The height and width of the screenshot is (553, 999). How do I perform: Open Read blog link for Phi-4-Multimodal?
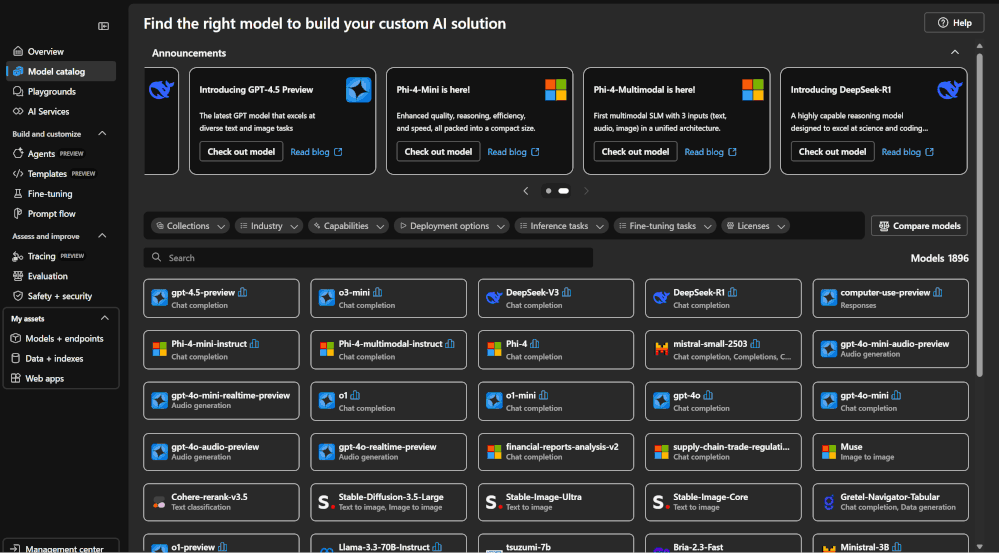pos(710,152)
